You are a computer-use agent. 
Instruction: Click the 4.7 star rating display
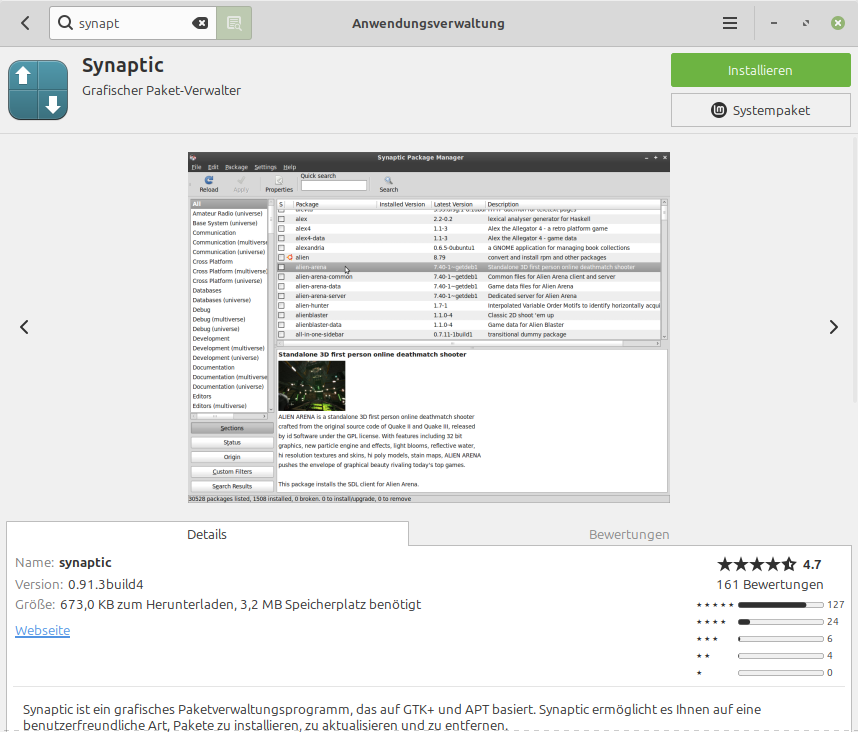pos(769,564)
